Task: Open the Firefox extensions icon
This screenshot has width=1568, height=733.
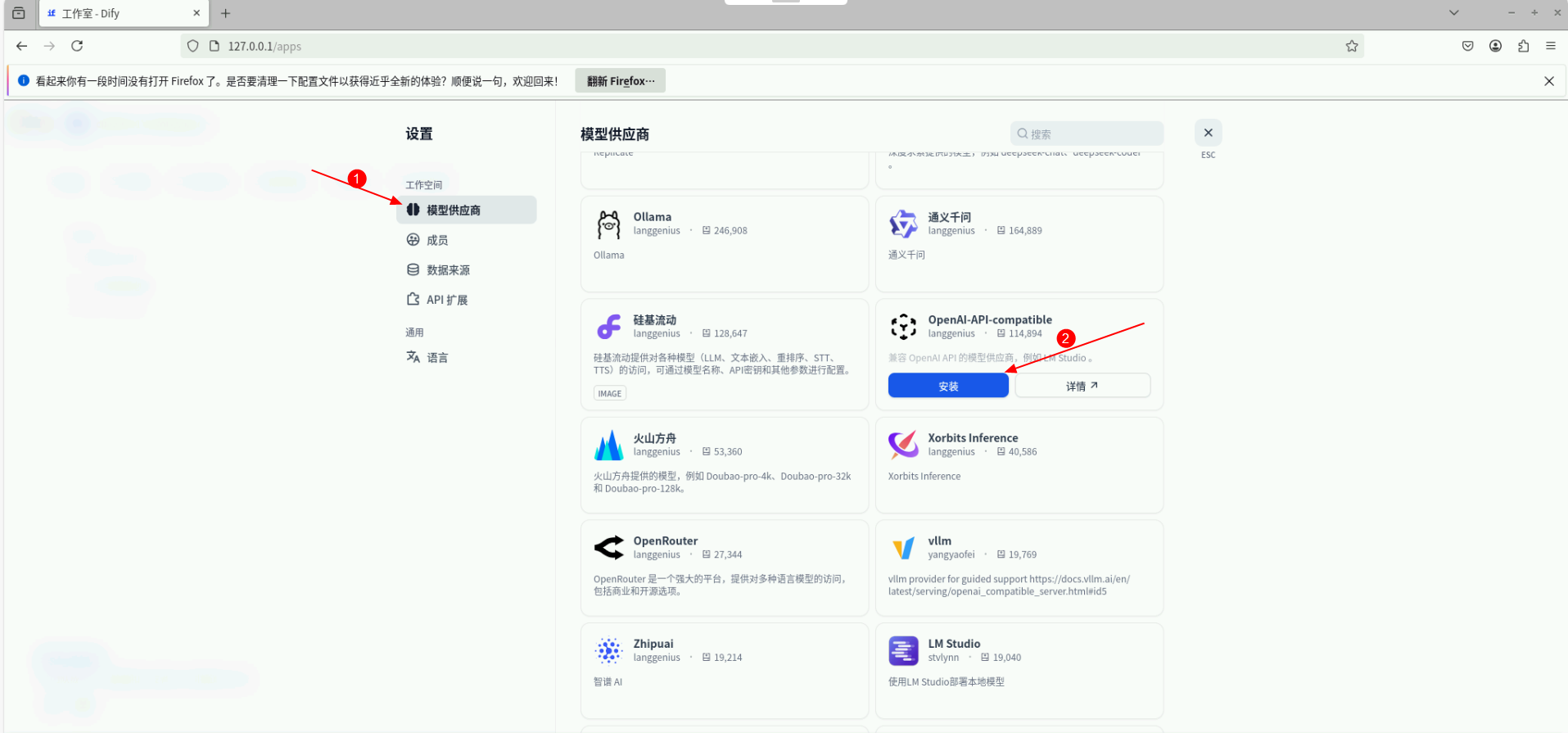Action: point(1523,46)
